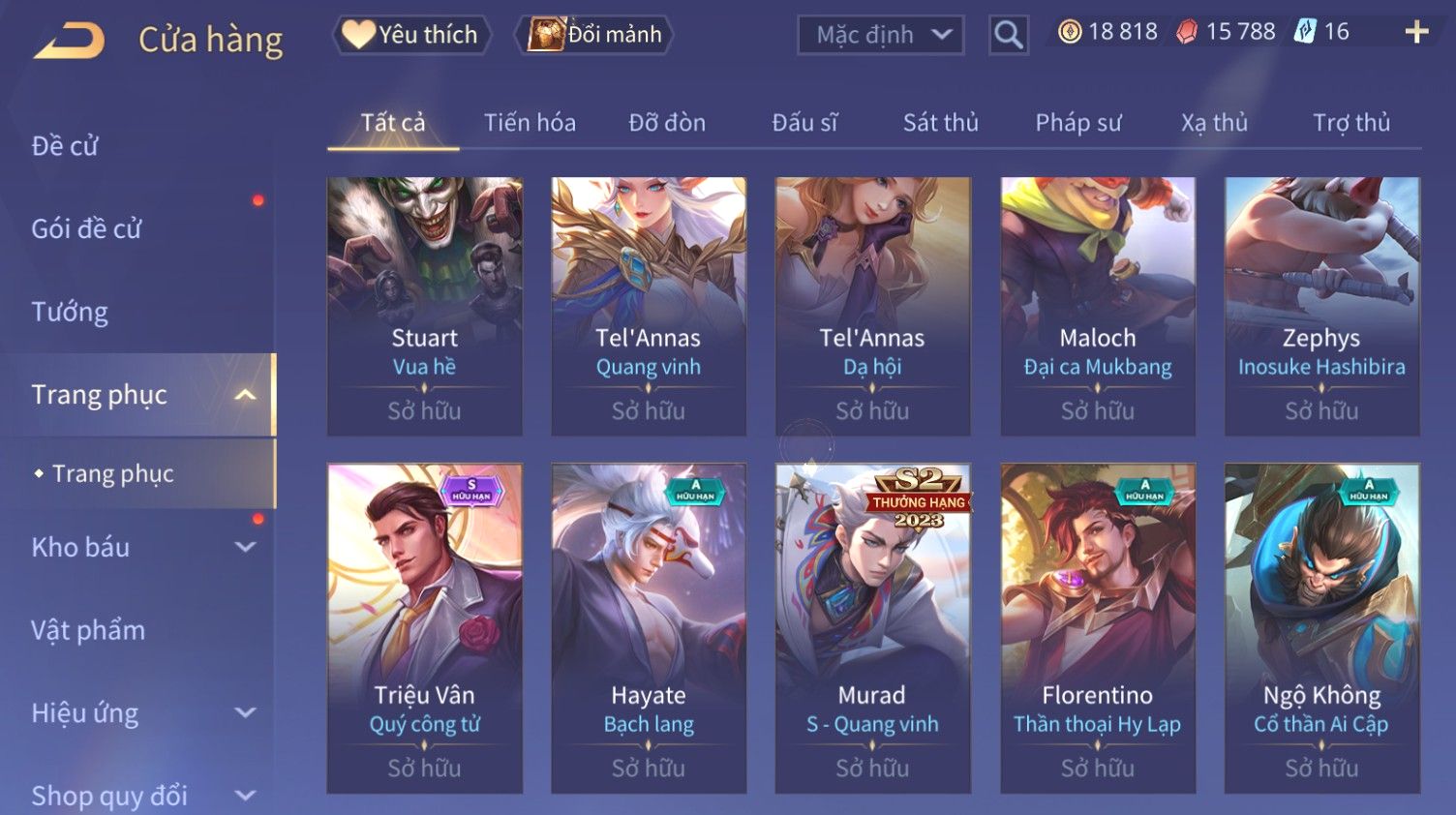1456x815 pixels.
Task: Tap the plus icon to add currency
Action: (x=1416, y=32)
